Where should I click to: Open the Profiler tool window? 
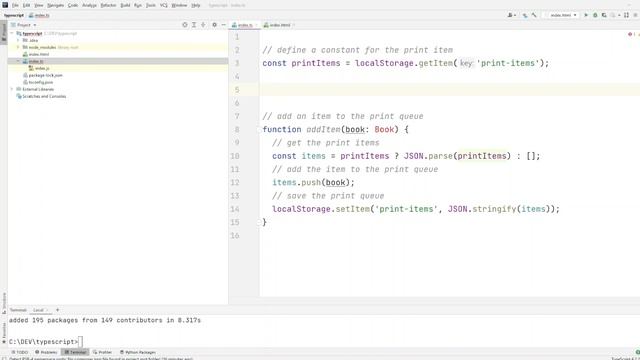102,352
